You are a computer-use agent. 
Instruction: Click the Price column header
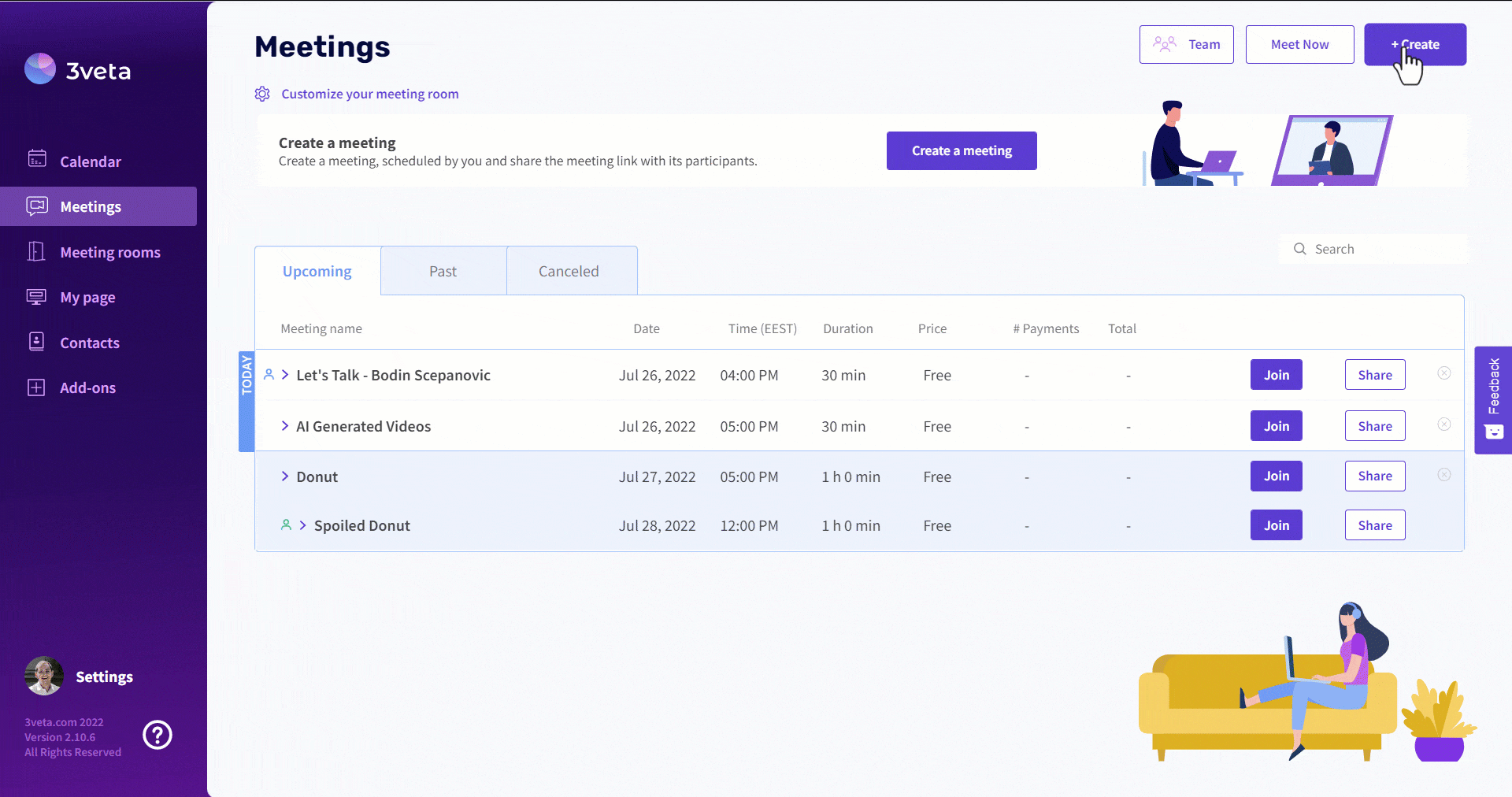tap(932, 328)
